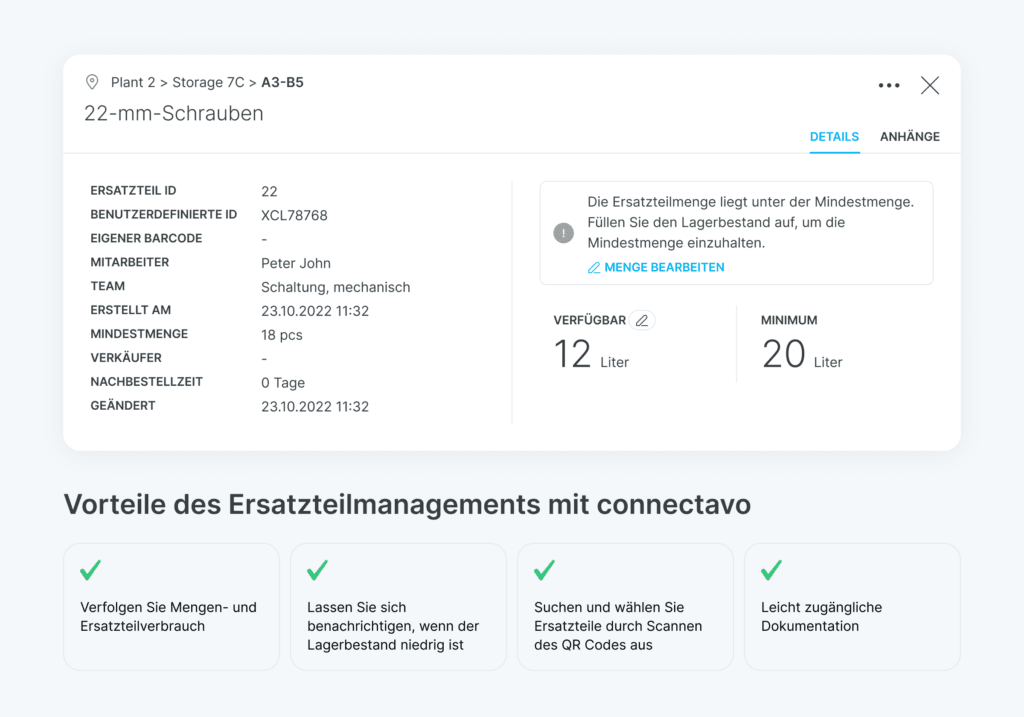This screenshot has width=1024, height=717.
Task: Select the A3-B5 breadcrumb location
Action: tap(282, 83)
